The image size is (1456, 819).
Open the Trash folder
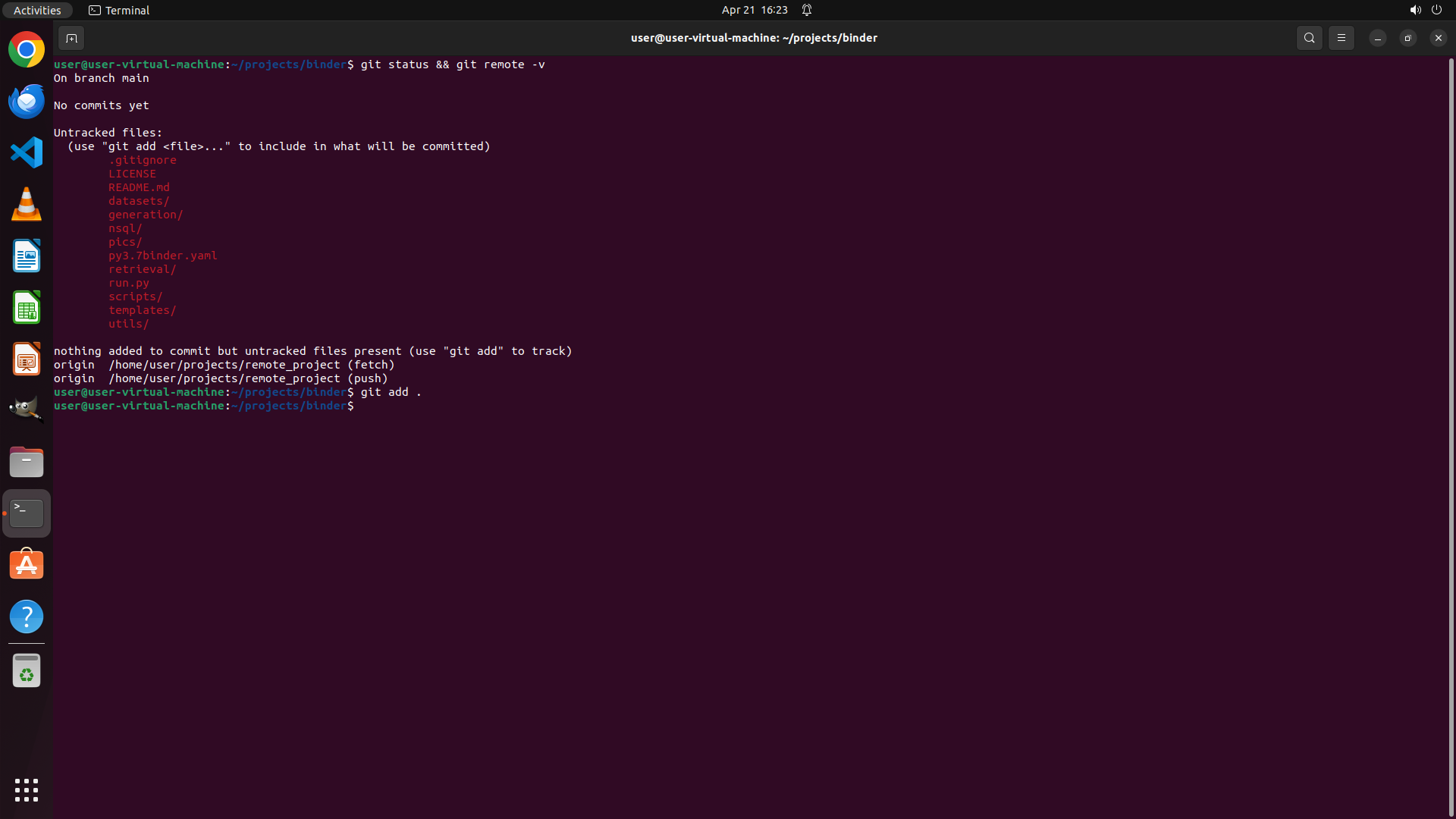click(27, 670)
